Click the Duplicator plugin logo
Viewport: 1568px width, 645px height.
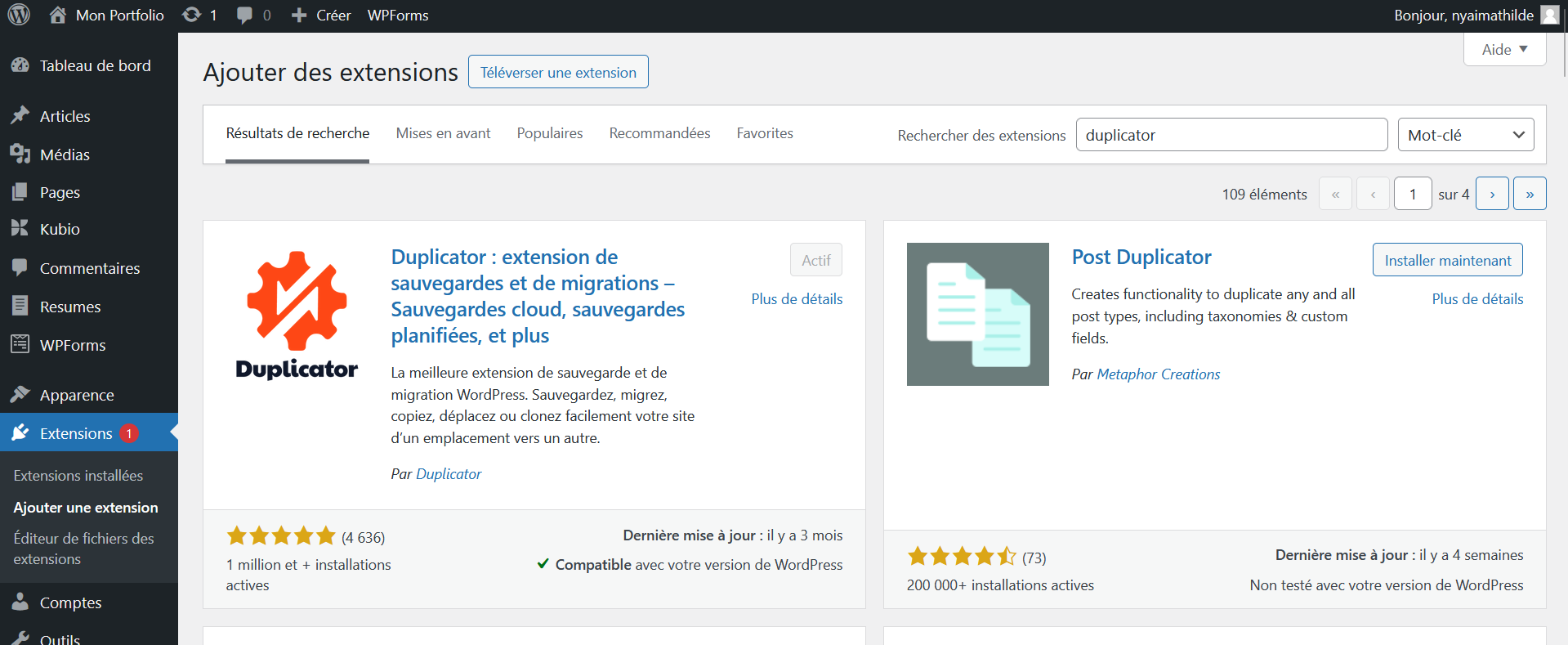(297, 314)
